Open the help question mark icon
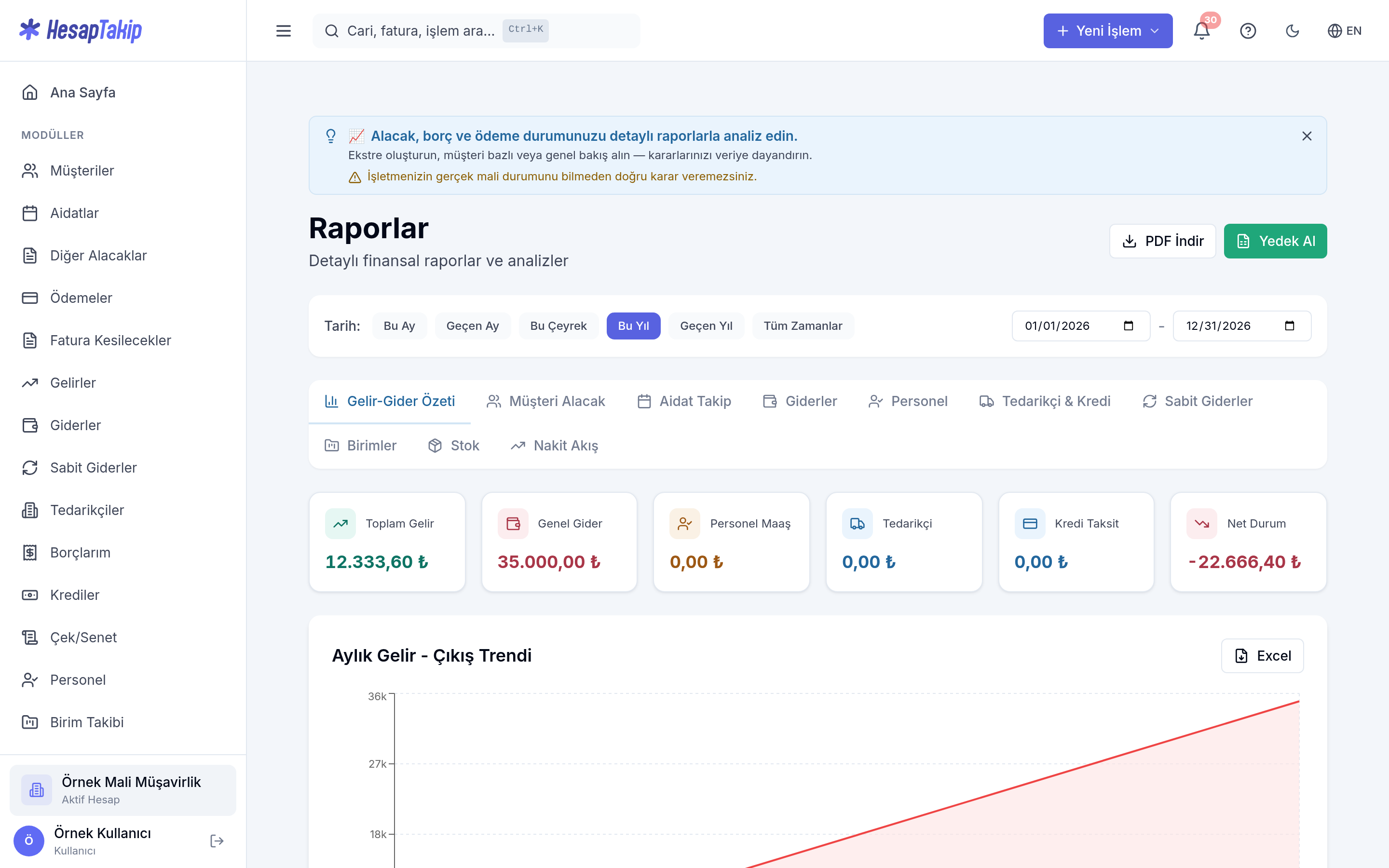Viewport: 1389px width, 868px height. pos(1248,30)
